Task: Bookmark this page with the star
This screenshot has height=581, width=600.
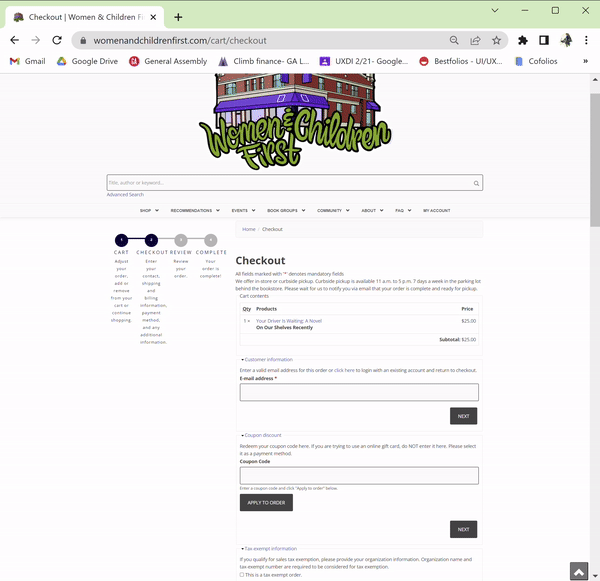Action: tap(496, 40)
